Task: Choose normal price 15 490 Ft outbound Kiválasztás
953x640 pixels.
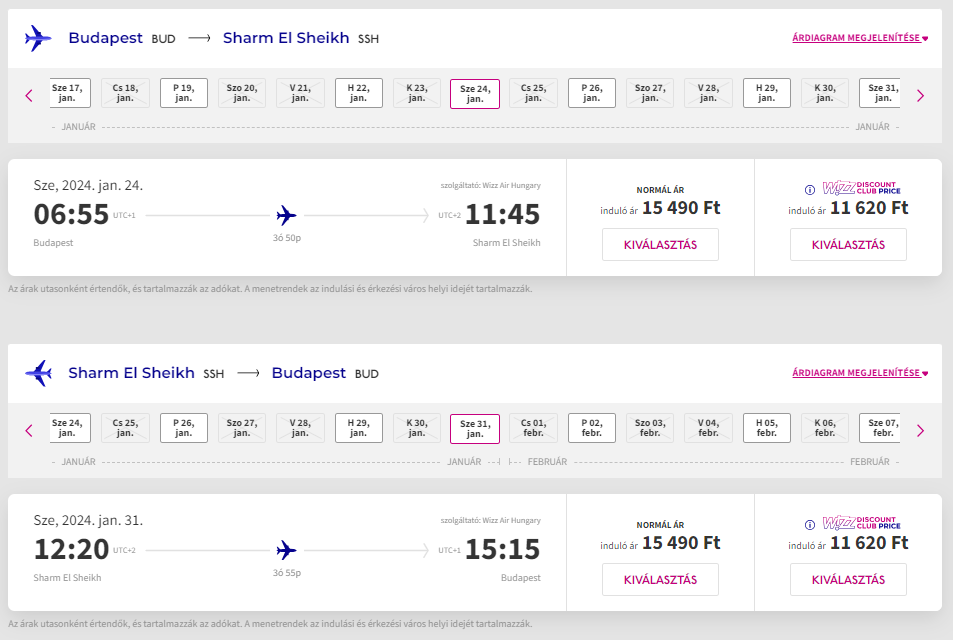Action: pos(660,245)
